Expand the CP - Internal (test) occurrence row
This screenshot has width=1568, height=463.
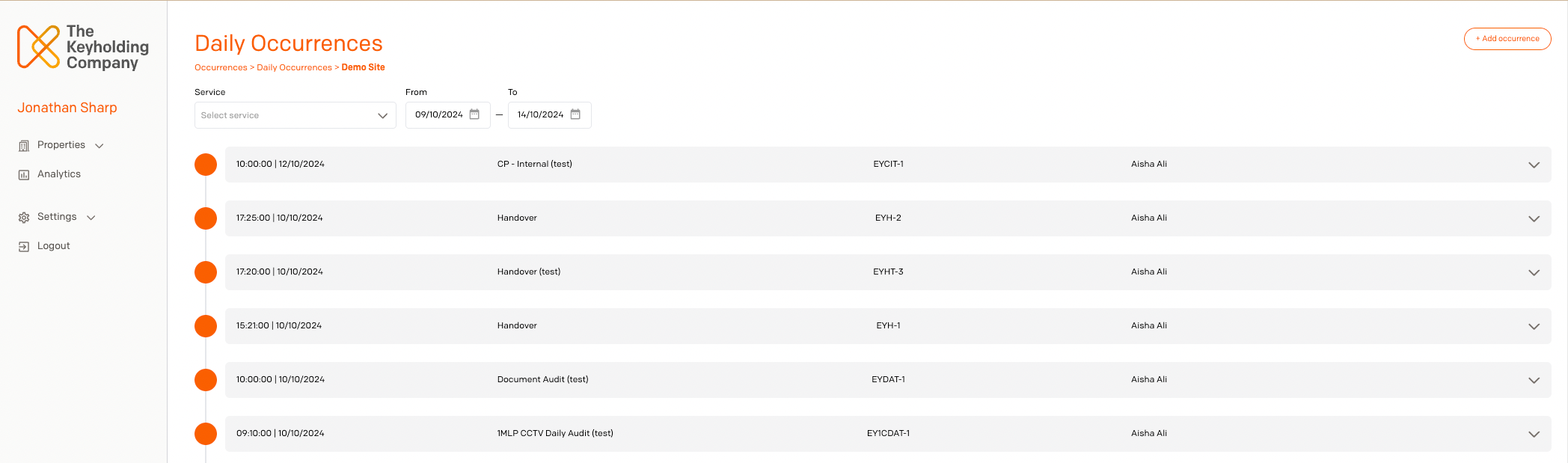[x=1534, y=165]
